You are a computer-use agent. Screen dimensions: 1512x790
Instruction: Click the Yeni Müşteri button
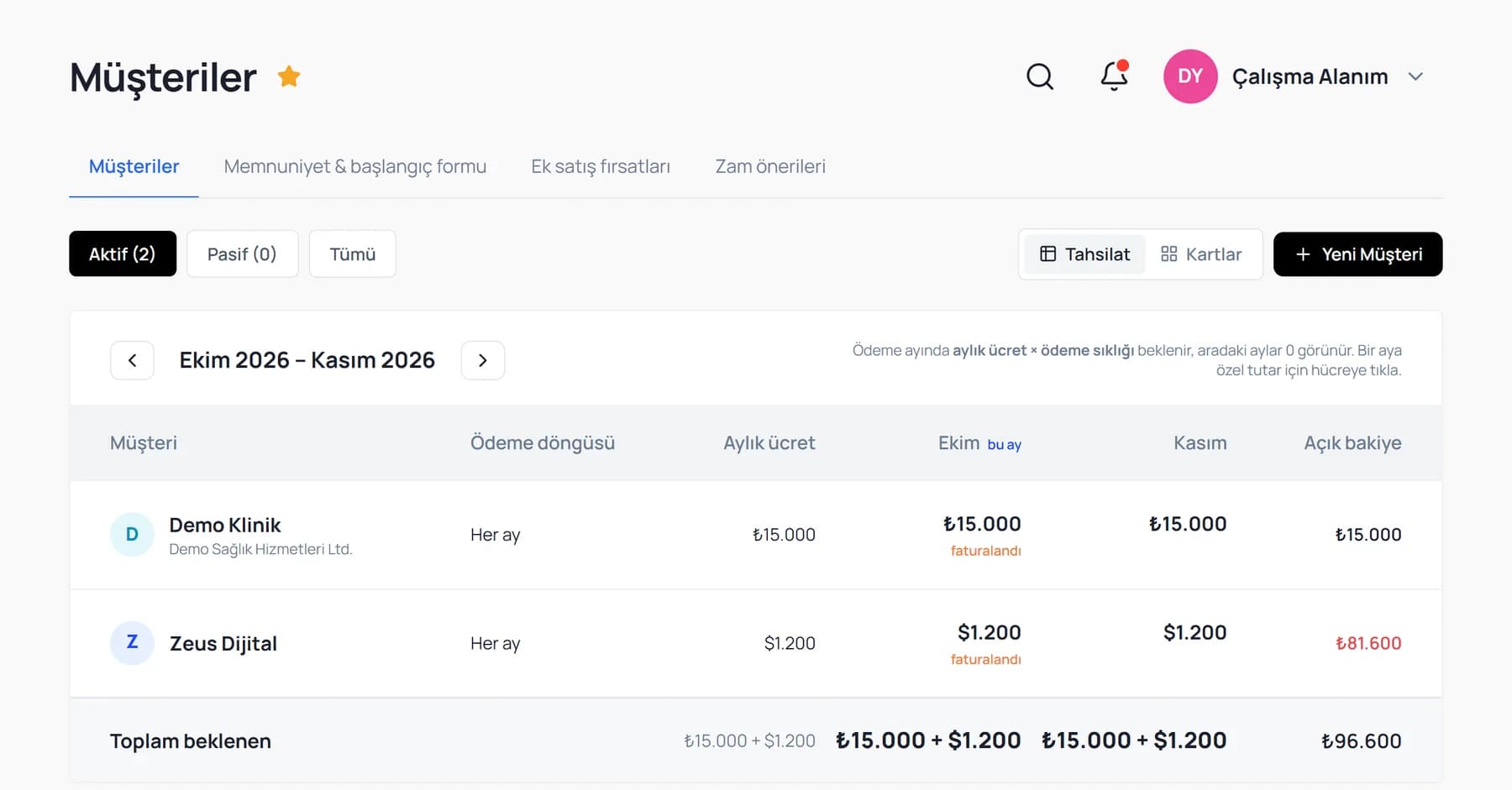tap(1358, 254)
